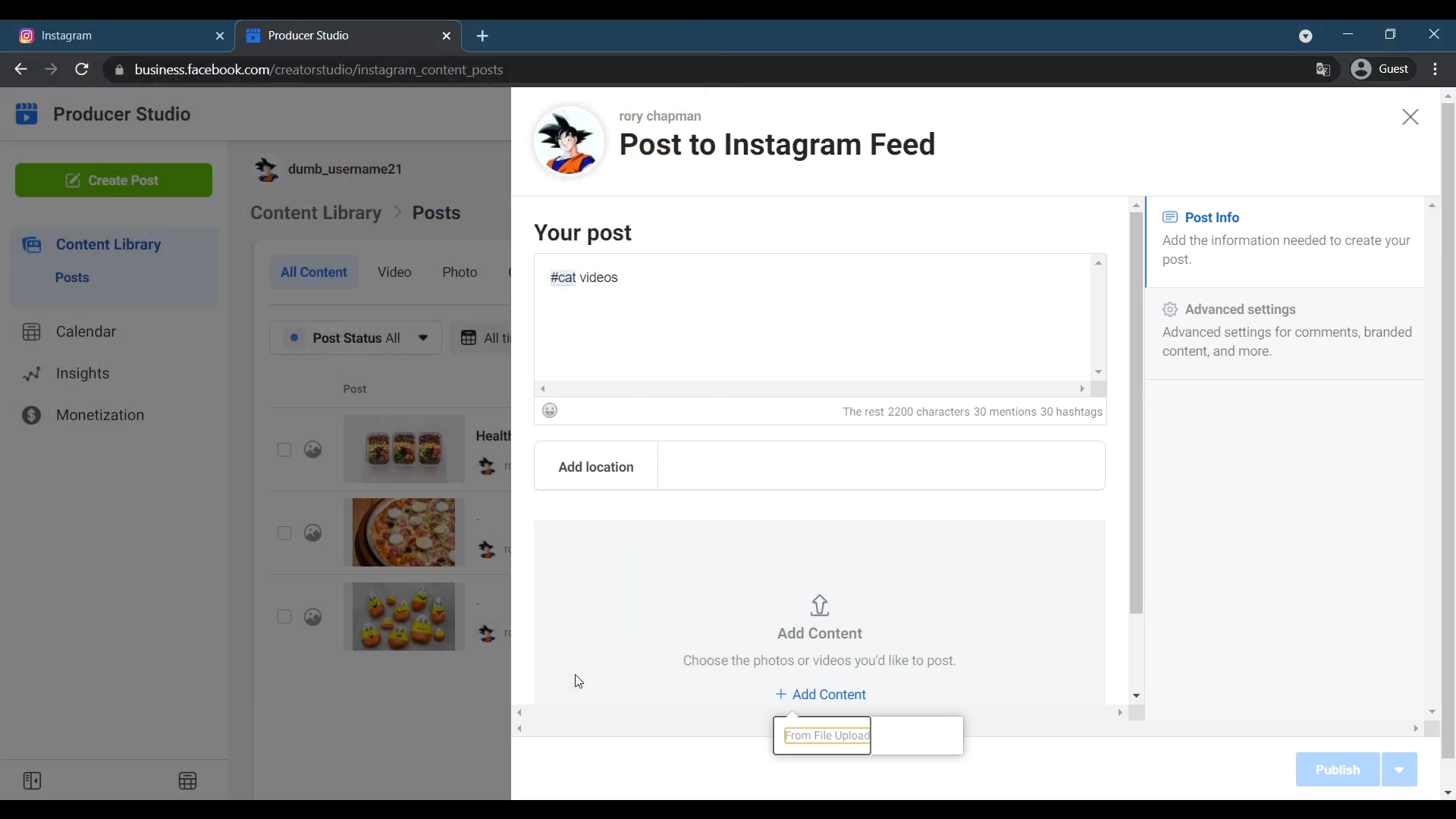Collapse the sidebar using bottom-left icon
The width and height of the screenshot is (1456, 819).
coord(32,780)
